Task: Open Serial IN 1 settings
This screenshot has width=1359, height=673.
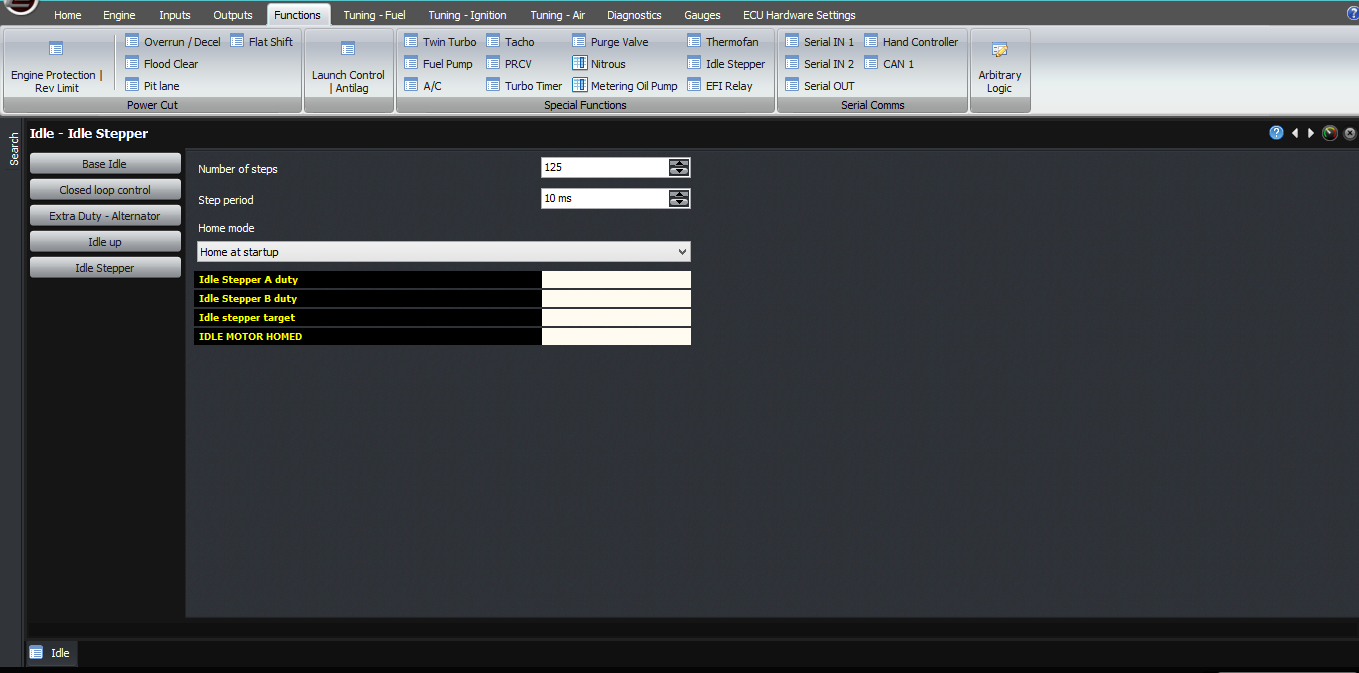Action: 819,42
